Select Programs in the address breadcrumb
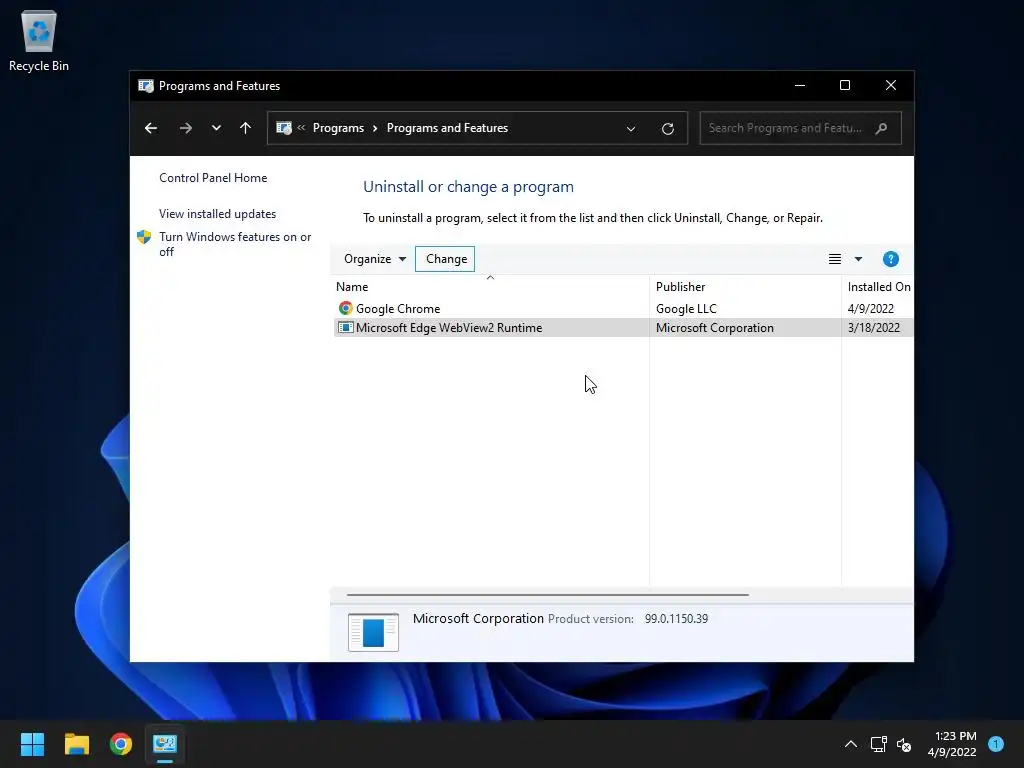Image resolution: width=1024 pixels, height=768 pixels. coord(338,128)
